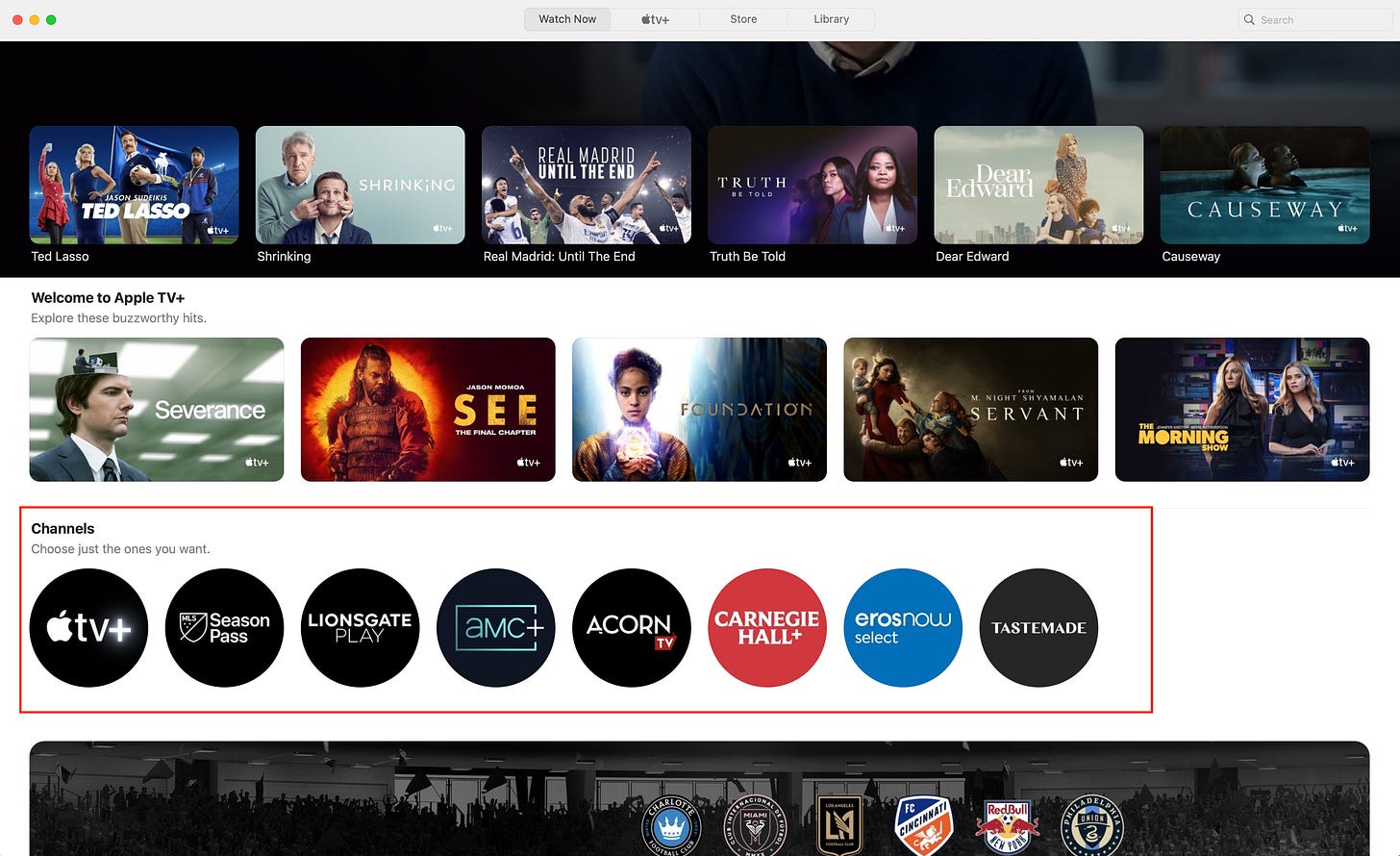Screen dimensions: 1400x856
Task: Click the Truth Be Told caption
Action: (747, 257)
